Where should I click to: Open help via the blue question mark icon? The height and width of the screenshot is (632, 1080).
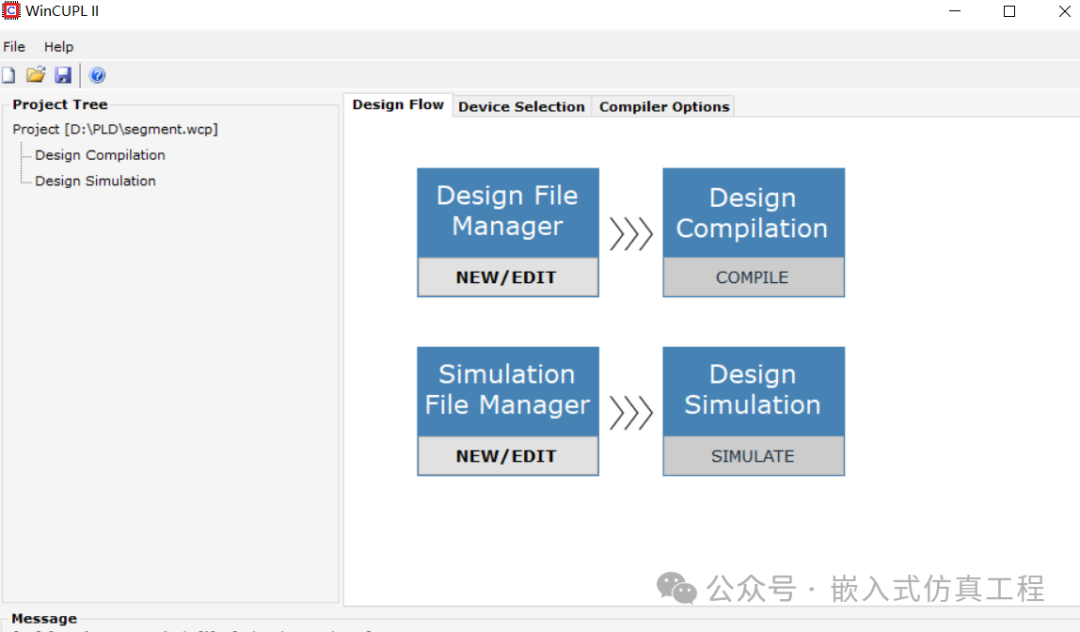pos(97,75)
